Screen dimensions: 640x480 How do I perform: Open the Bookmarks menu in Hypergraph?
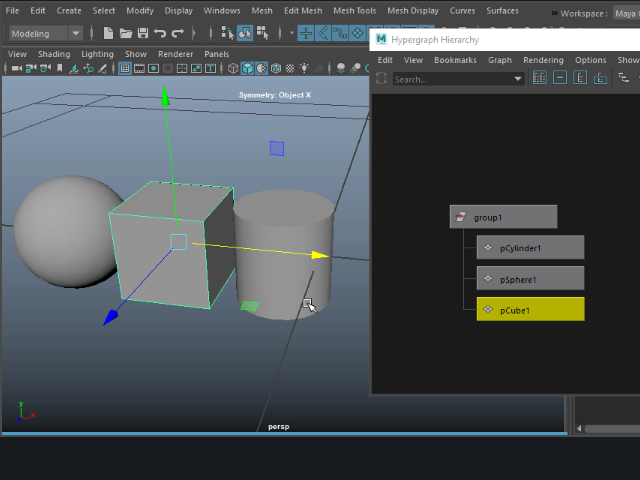(x=455, y=60)
